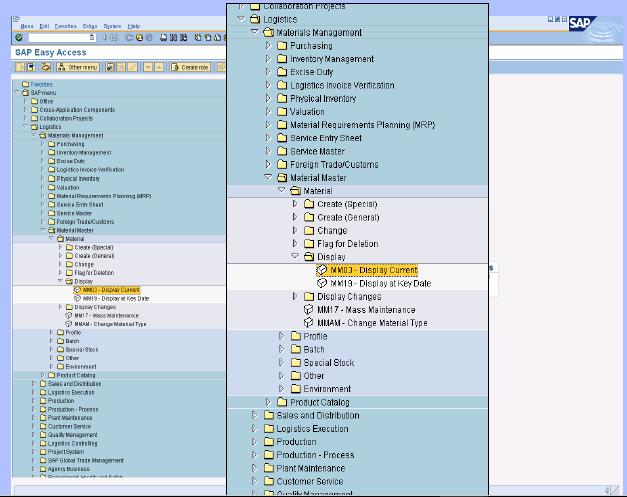Expand Purchasing node in small left tree

pyautogui.click(x=42, y=144)
